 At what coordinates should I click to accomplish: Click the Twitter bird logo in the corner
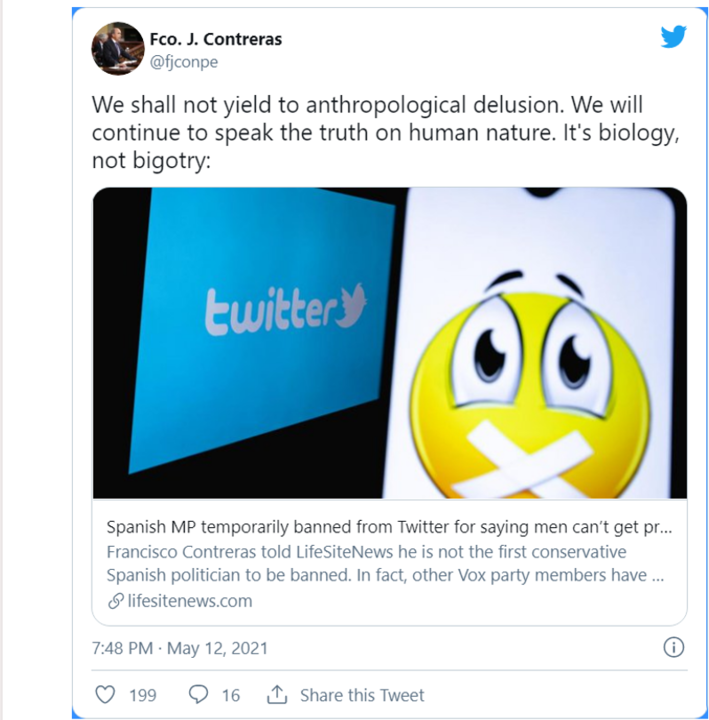(674, 37)
